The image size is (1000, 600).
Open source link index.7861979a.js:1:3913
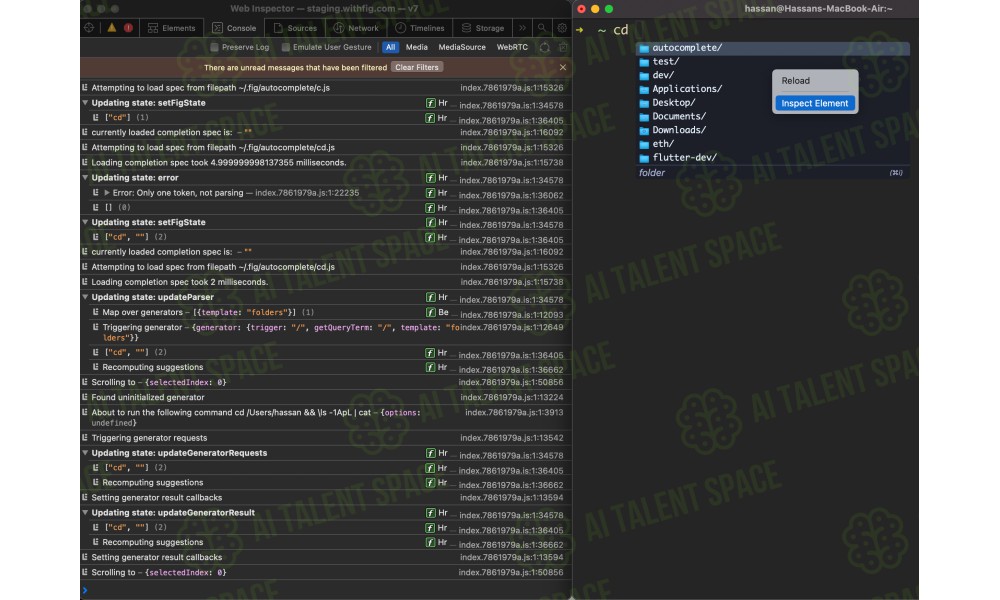click(514, 413)
